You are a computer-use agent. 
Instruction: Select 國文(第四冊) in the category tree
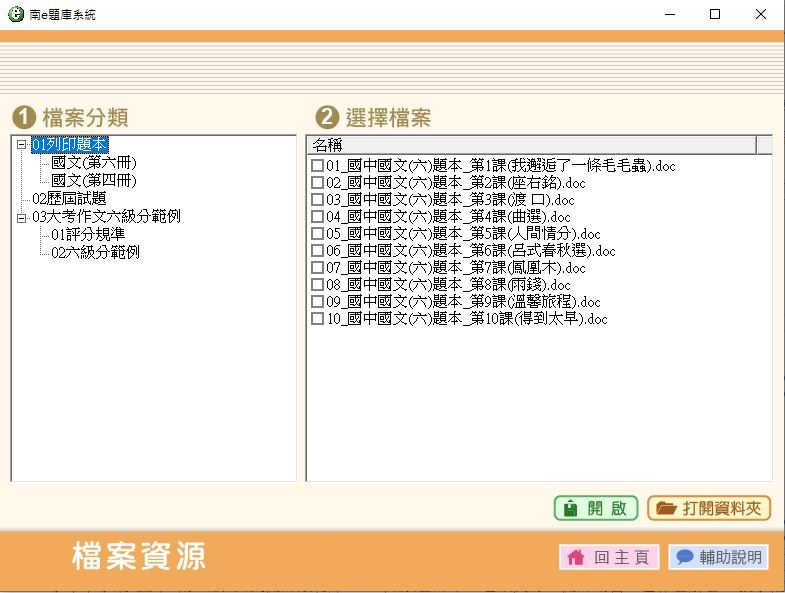[94, 181]
